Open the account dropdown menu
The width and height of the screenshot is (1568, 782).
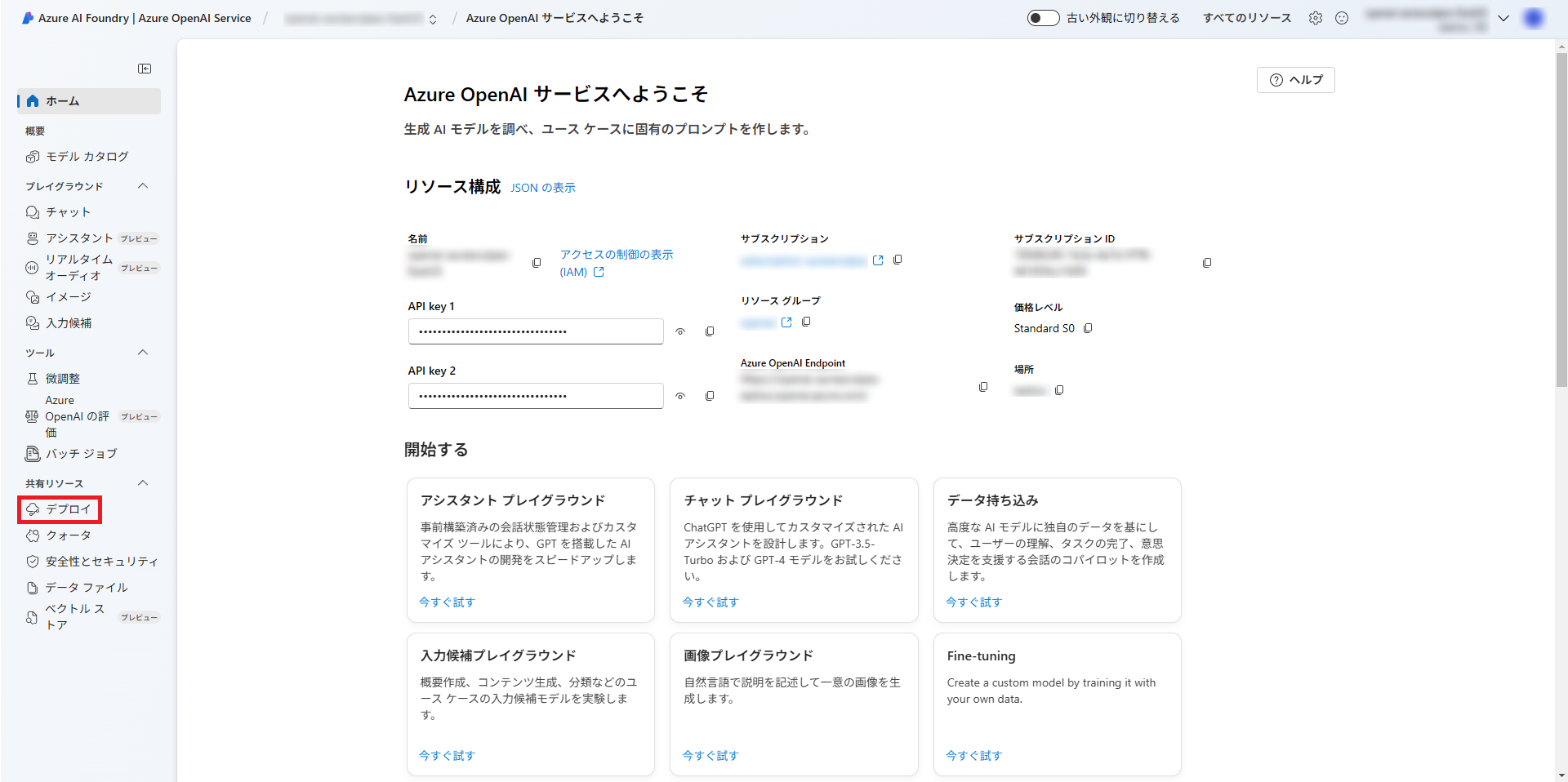[x=1504, y=17]
